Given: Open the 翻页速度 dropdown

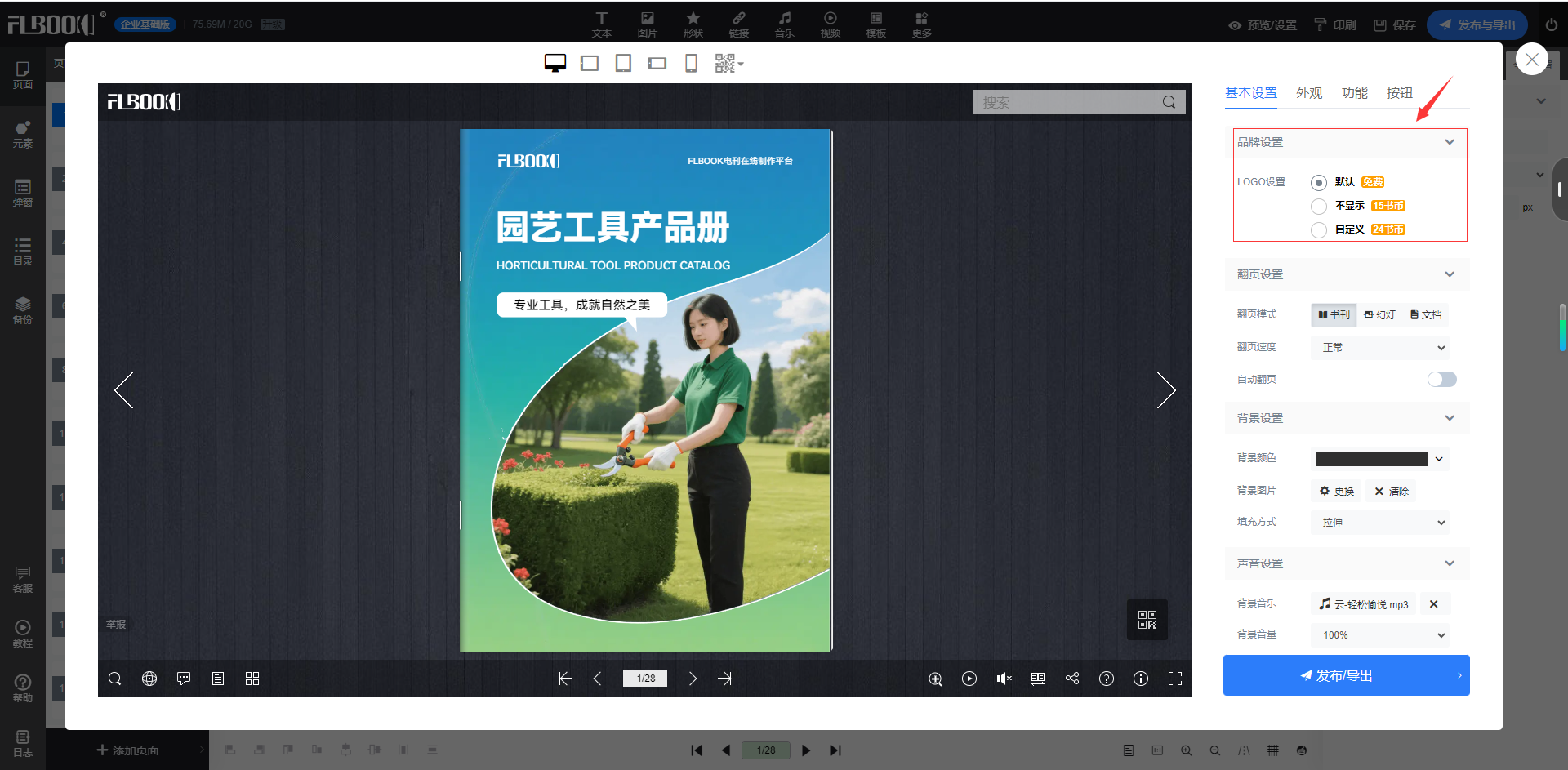Looking at the screenshot, I should (x=1380, y=348).
